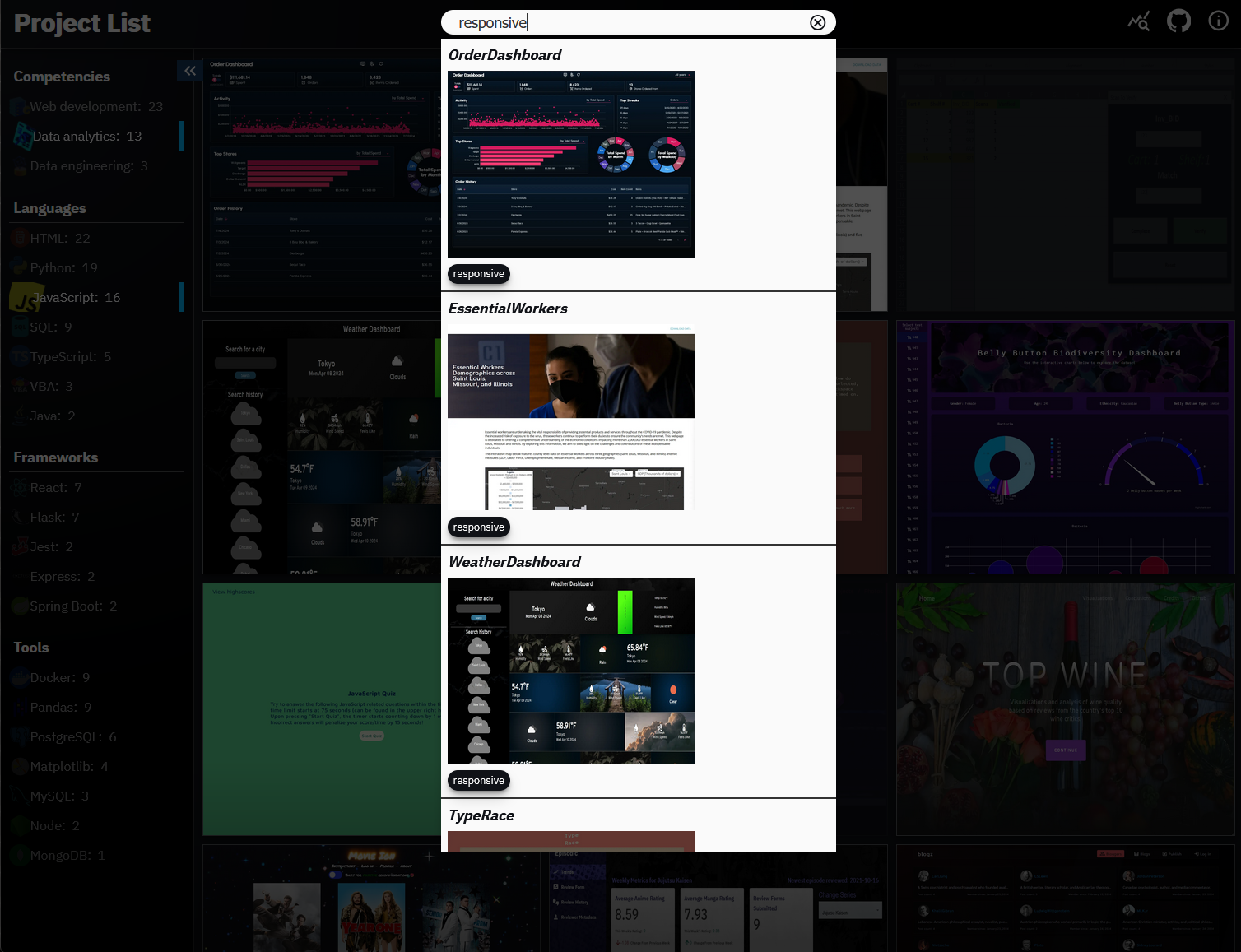Click the EssentialWorkers preview thumbnail
The height and width of the screenshot is (952, 1241).
571,417
